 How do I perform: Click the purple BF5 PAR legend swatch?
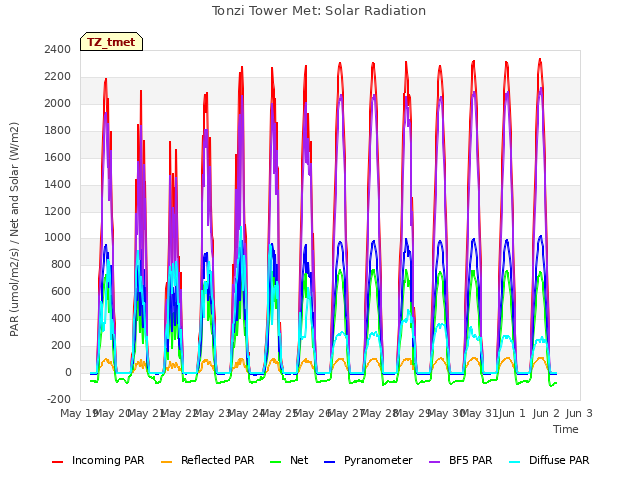pos(435,462)
